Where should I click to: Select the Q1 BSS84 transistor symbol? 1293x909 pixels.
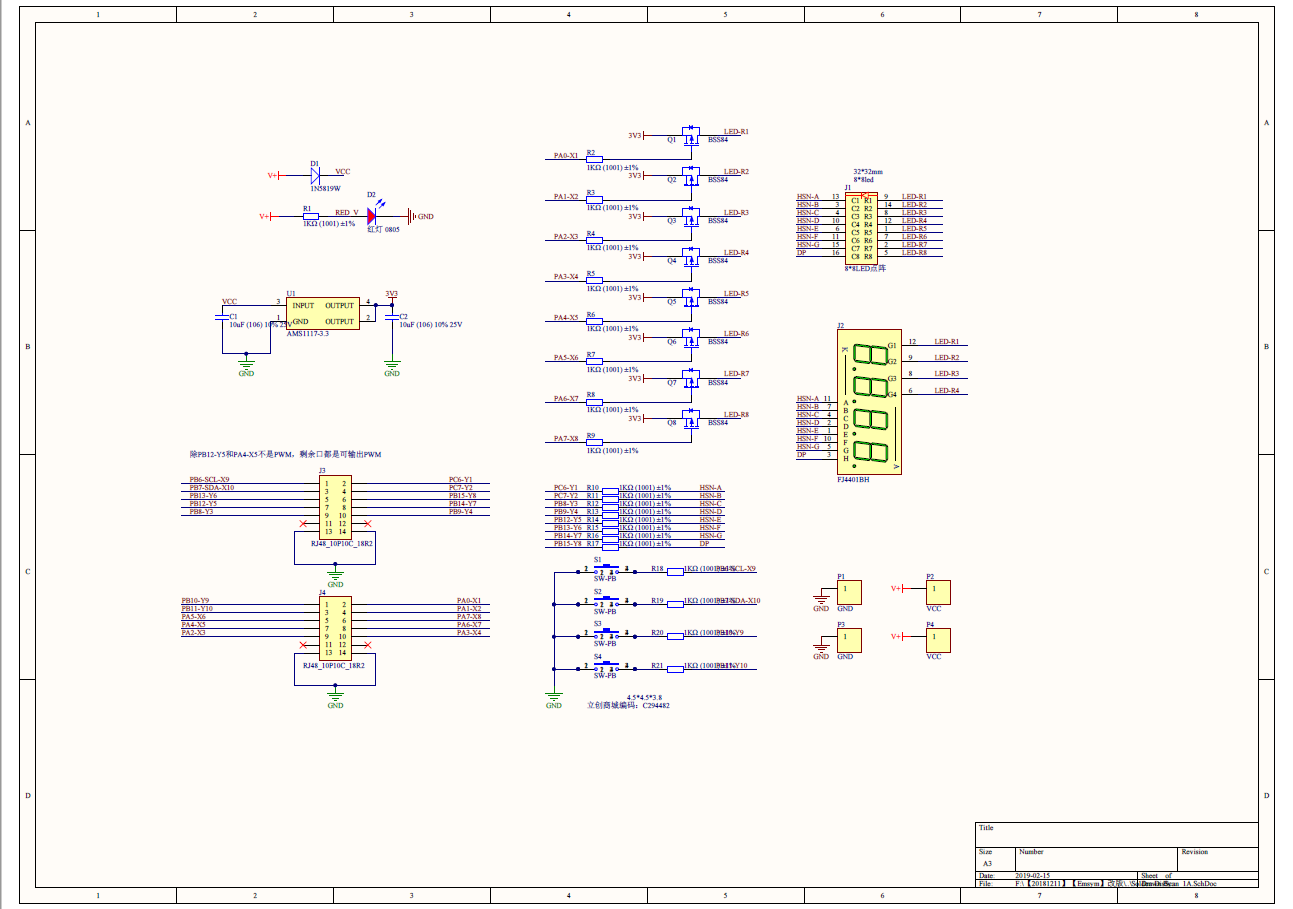(689, 134)
